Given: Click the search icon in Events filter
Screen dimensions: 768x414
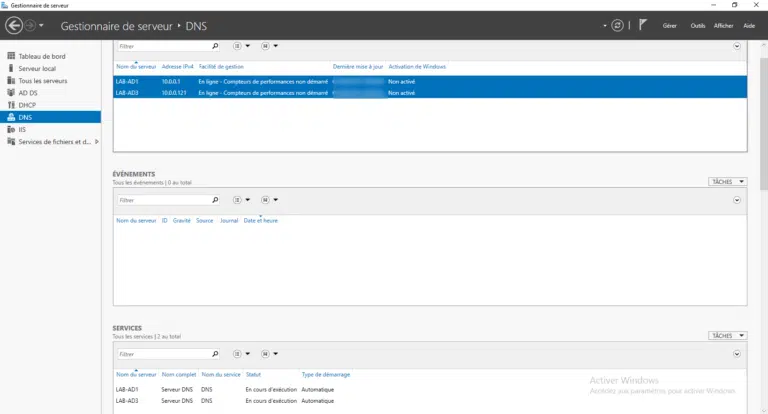Looking at the screenshot, I should click(215, 200).
